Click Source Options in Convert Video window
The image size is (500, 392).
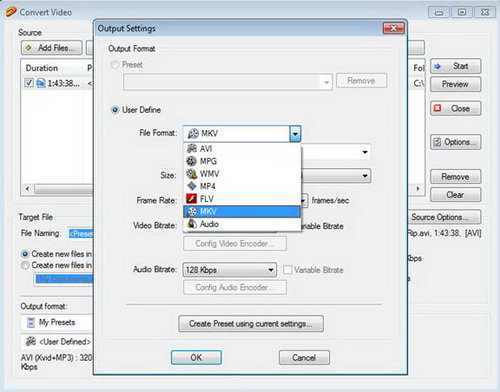tap(443, 217)
